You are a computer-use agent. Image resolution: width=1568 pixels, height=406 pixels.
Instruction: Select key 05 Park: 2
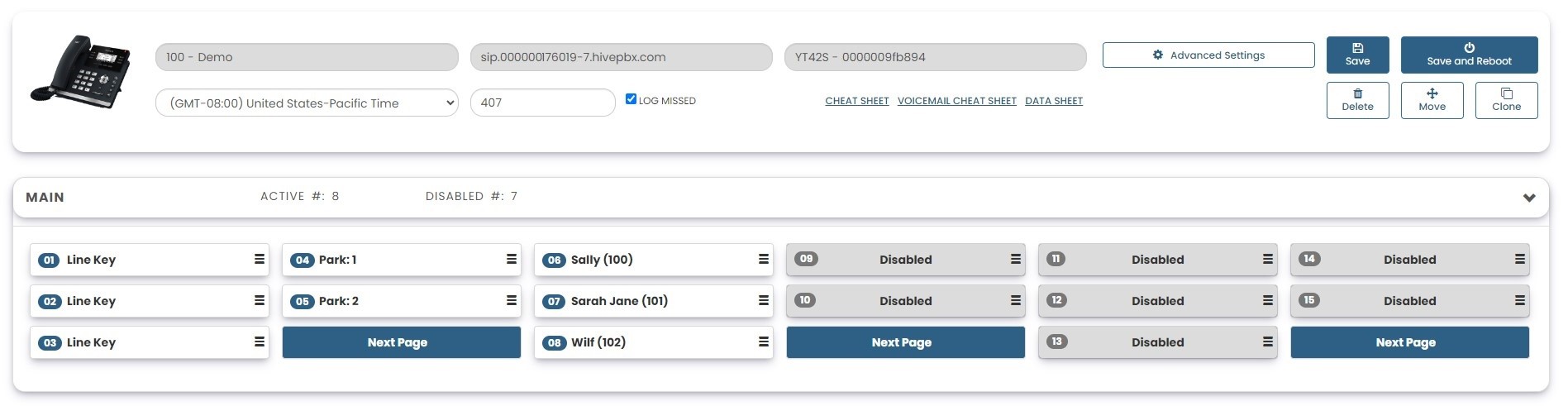pos(402,301)
